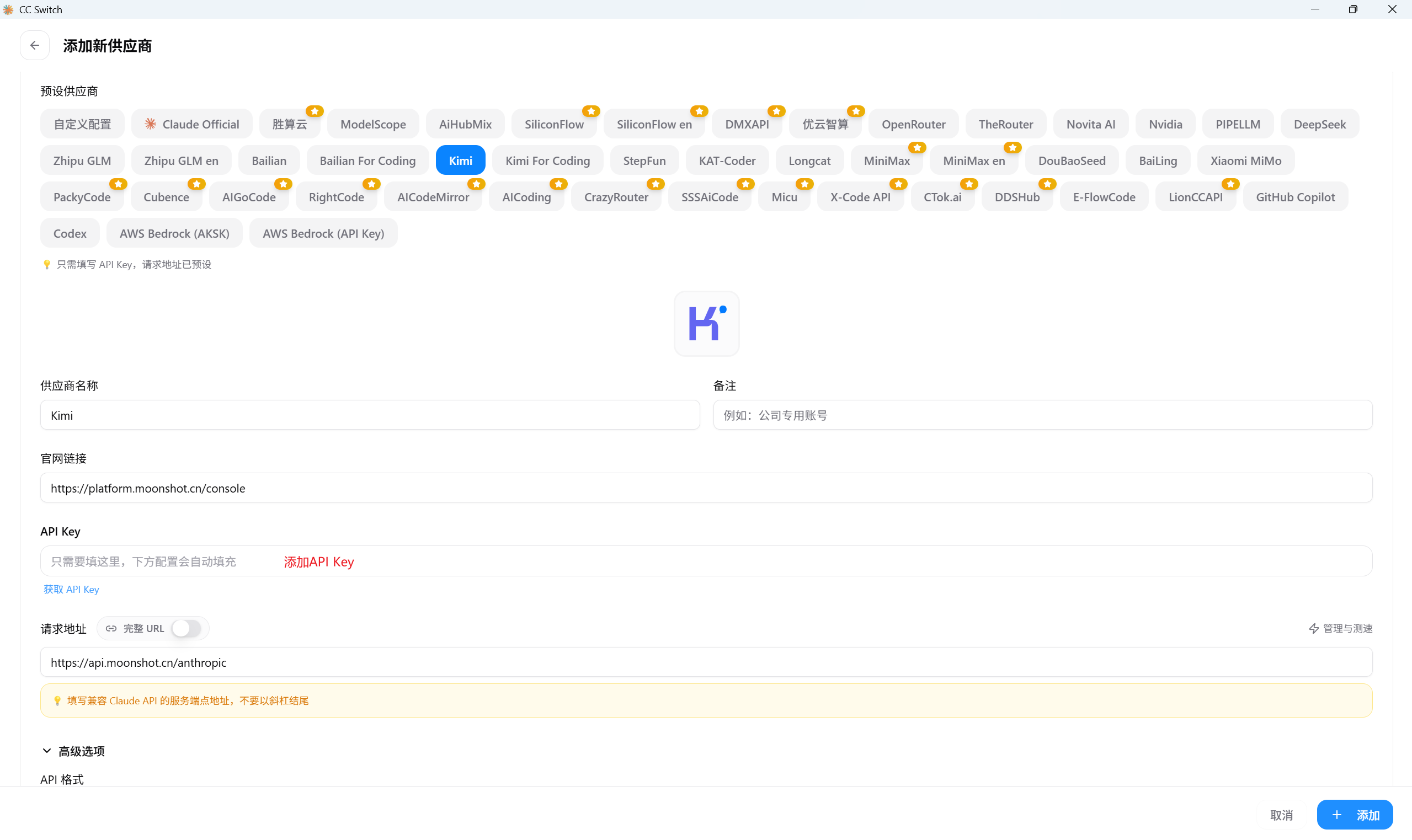Screen dimensions: 1412x840
Task: Click the 请求地址 URL input field
Action: pos(705,662)
